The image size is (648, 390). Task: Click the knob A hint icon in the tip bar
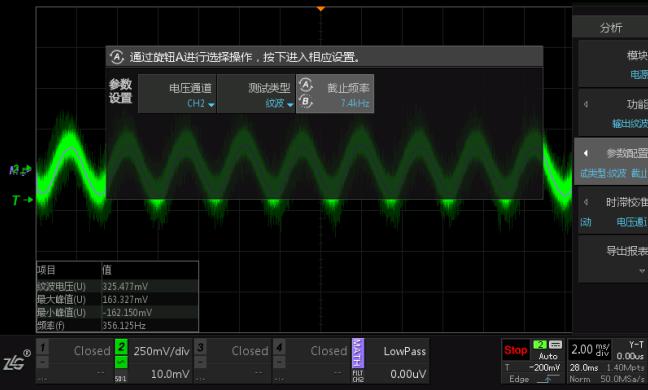coord(117,57)
